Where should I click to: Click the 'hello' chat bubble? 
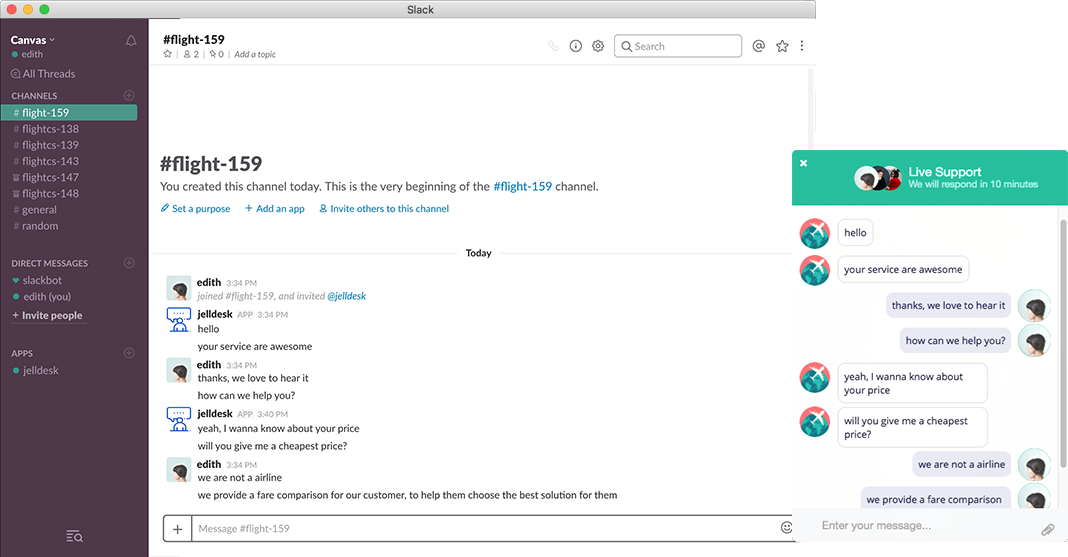point(855,233)
